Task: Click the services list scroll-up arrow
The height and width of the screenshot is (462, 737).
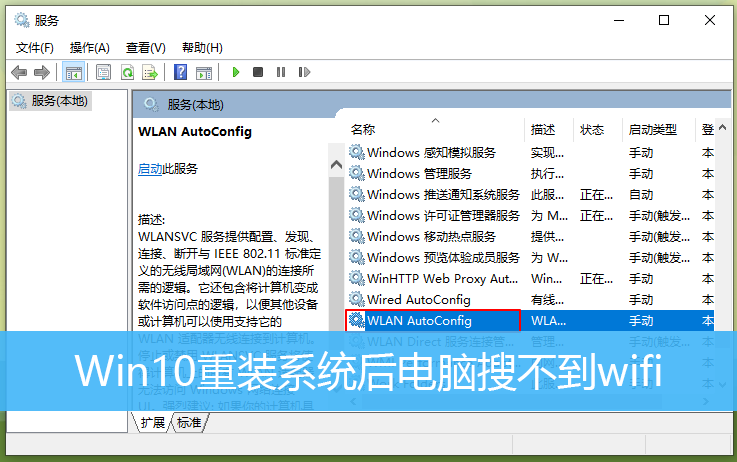Action: point(722,127)
